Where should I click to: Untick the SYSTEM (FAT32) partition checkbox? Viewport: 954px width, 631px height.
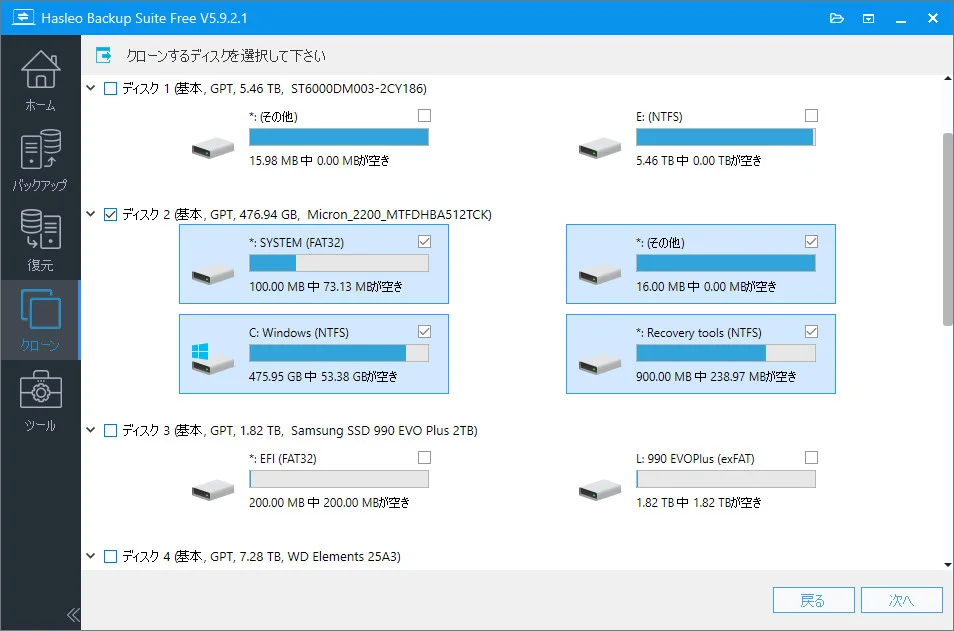point(425,242)
